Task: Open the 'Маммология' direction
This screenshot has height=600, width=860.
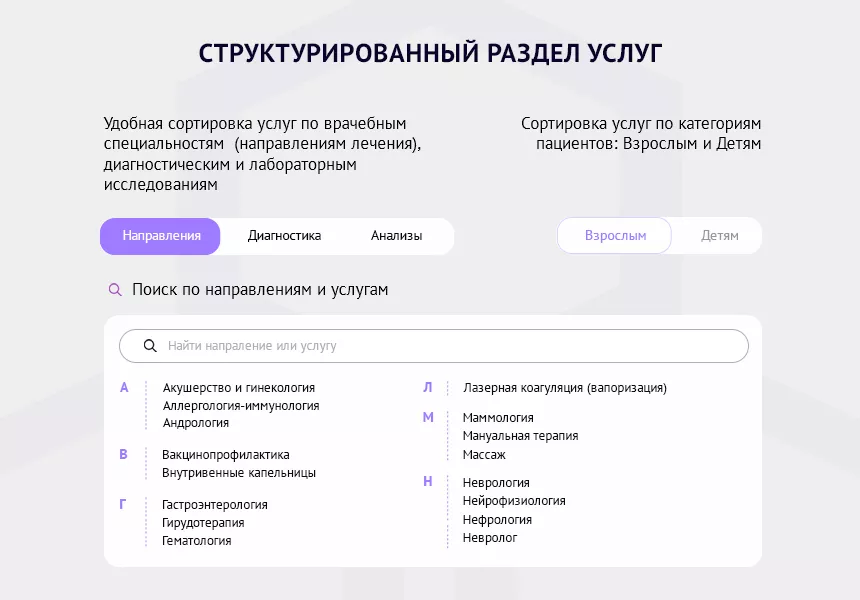Action: [498, 418]
